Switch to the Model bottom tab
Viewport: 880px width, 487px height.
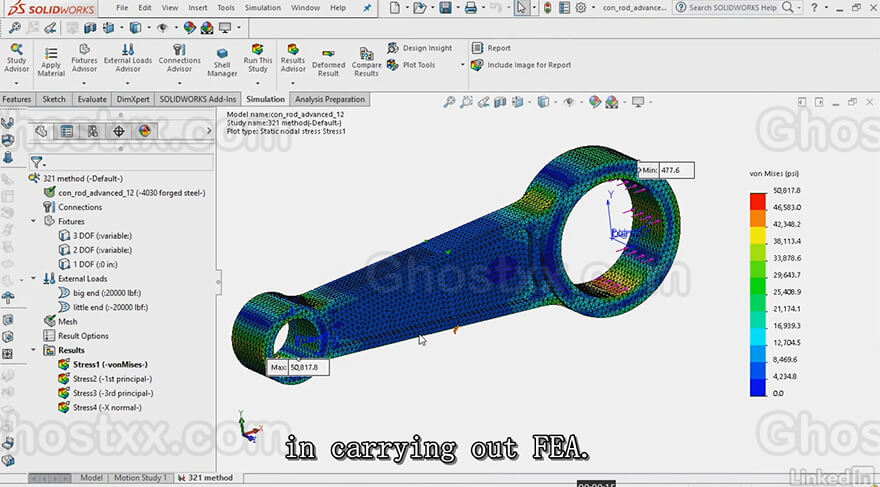(91, 477)
